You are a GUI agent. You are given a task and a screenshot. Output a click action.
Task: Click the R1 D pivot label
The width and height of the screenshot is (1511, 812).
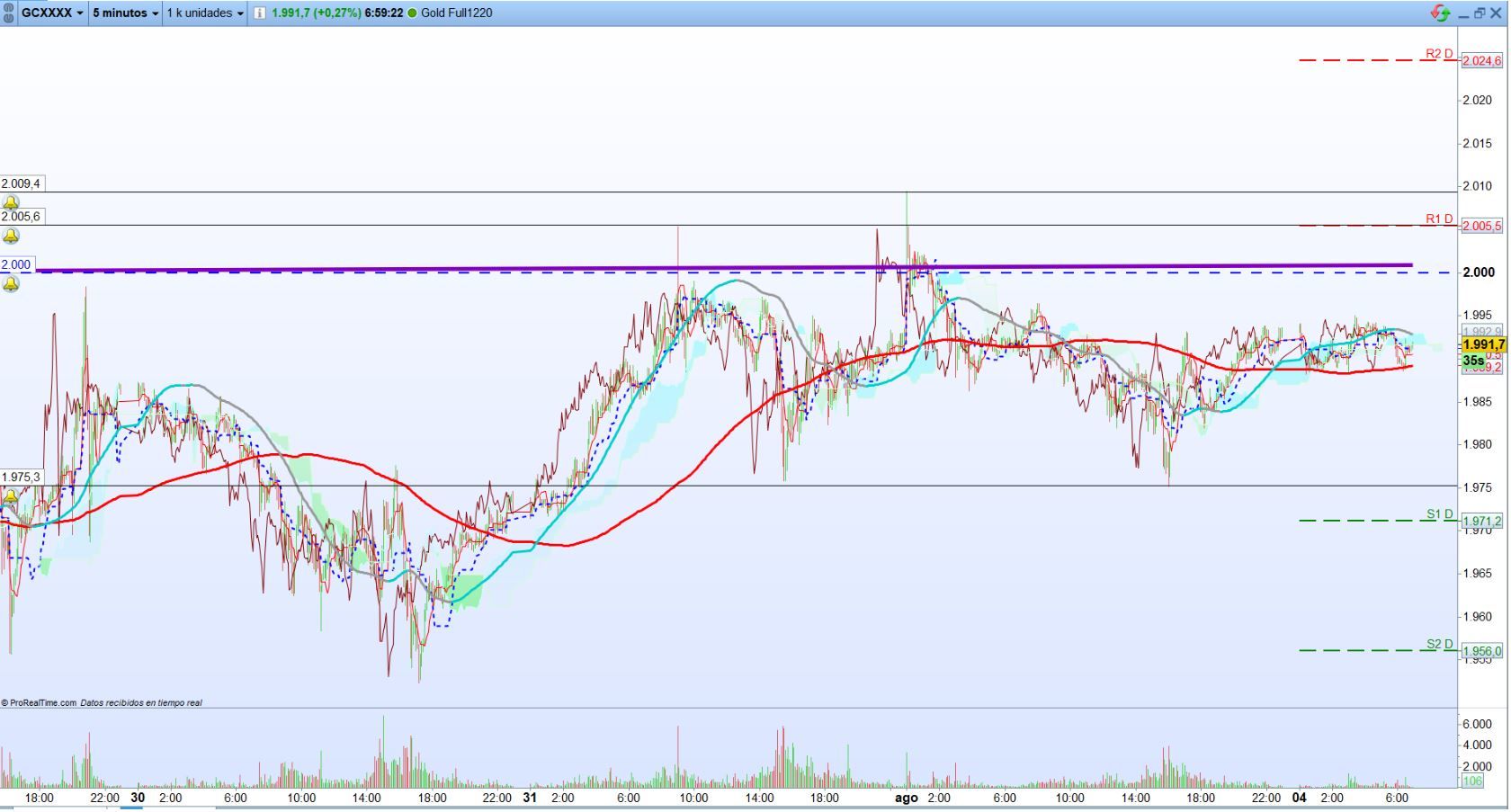click(x=1439, y=219)
